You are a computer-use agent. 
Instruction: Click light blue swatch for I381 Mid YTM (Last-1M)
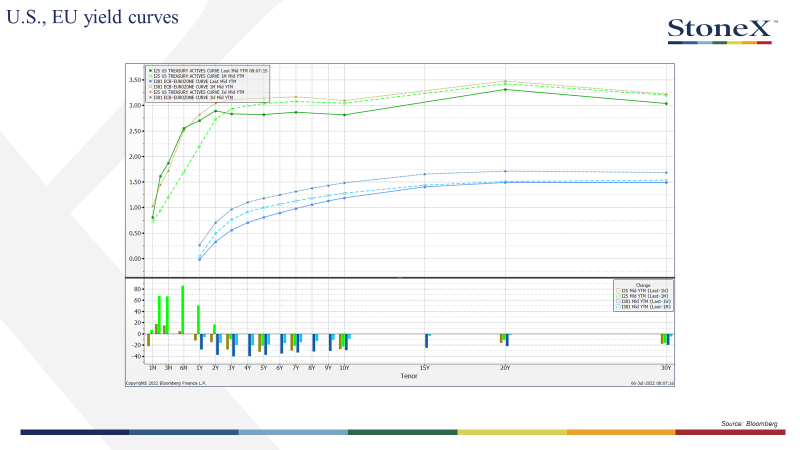618,307
